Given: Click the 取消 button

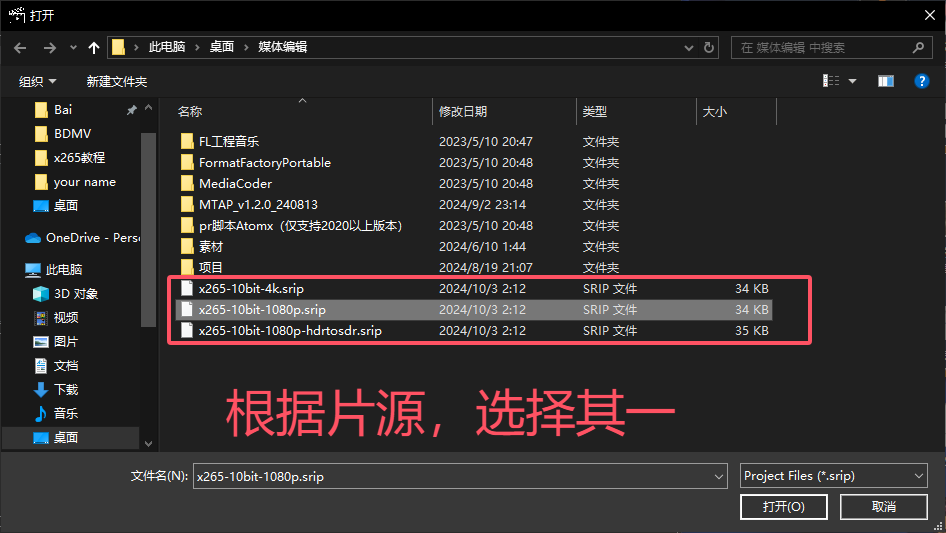Looking at the screenshot, I should pos(884,507).
